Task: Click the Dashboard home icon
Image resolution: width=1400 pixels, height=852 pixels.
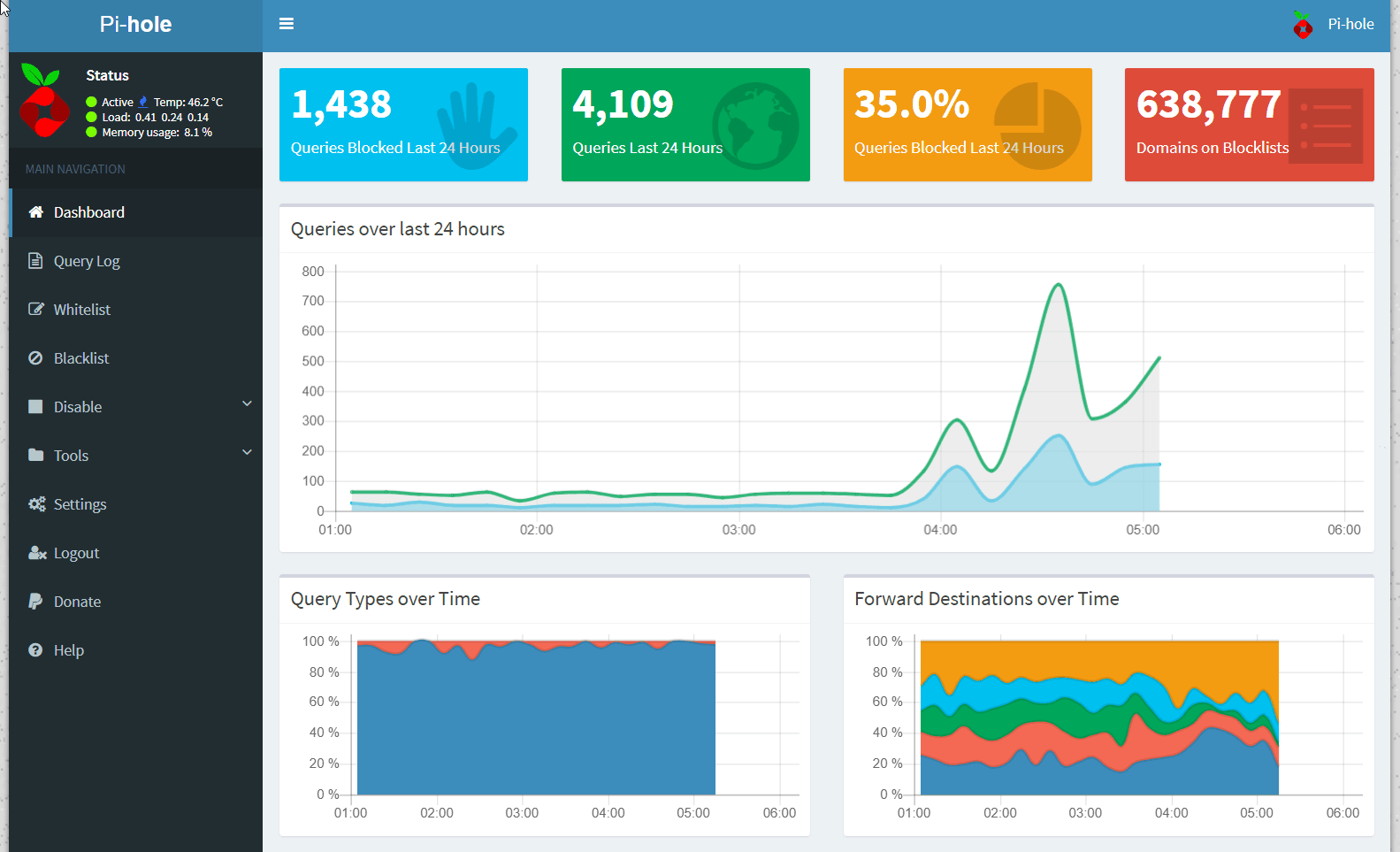Action: pos(35,212)
